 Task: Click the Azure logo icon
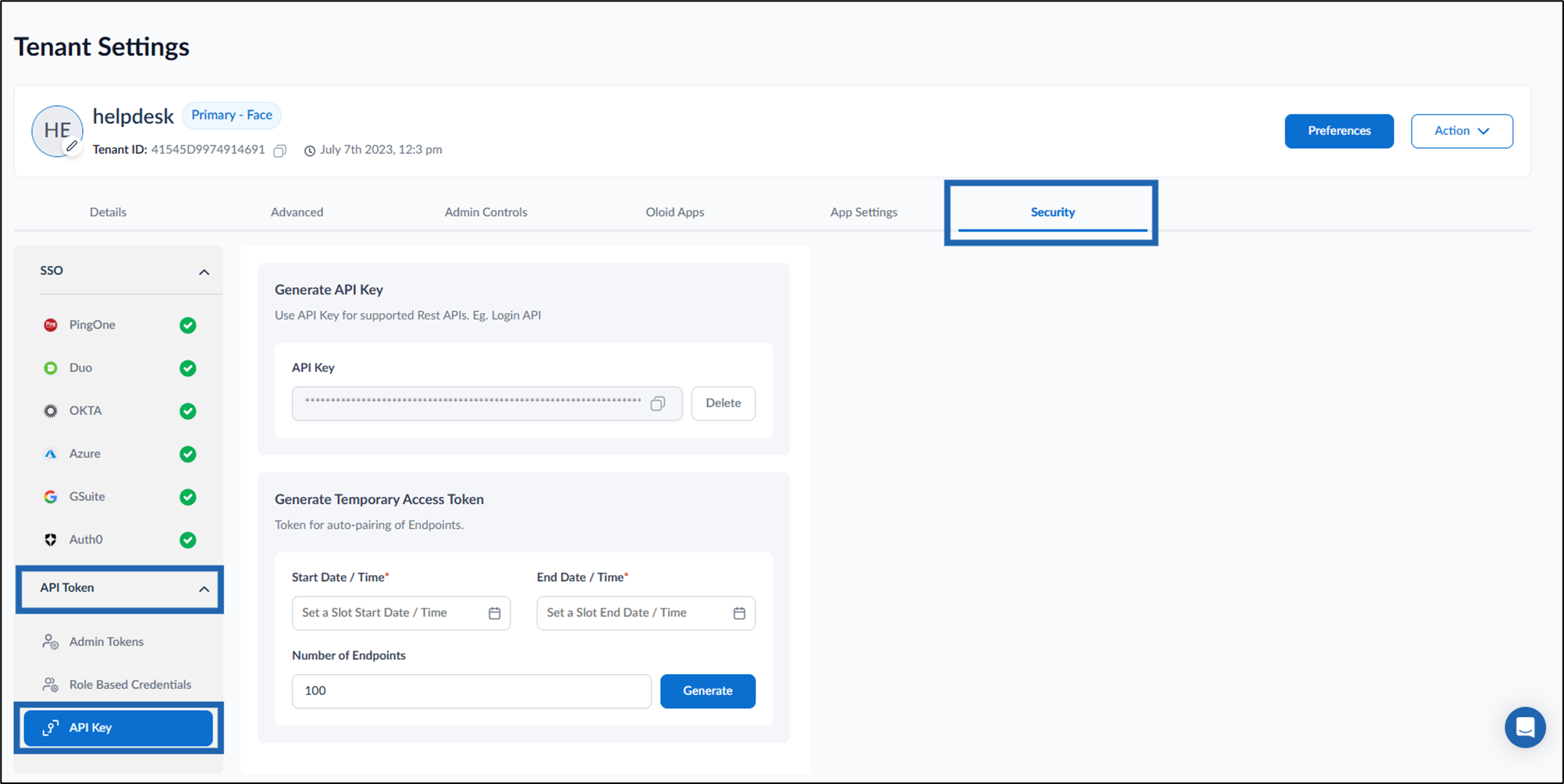[51, 454]
